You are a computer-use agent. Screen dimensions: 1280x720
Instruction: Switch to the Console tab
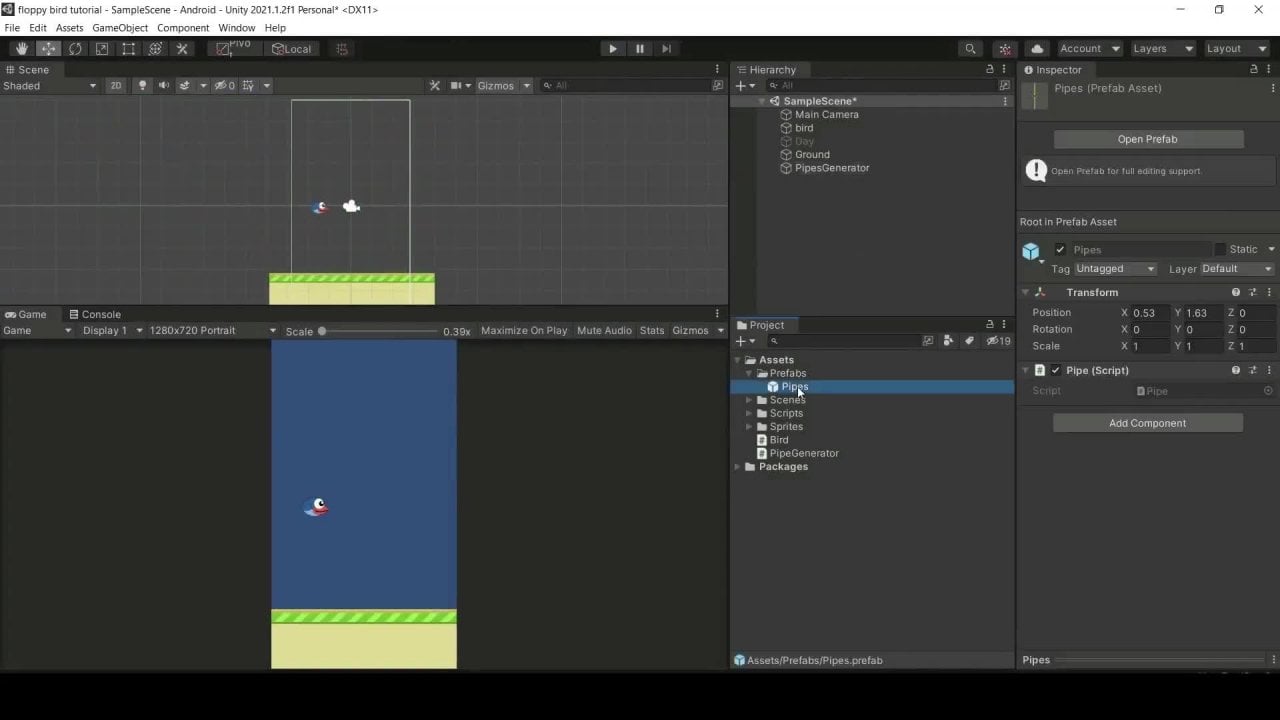point(101,314)
